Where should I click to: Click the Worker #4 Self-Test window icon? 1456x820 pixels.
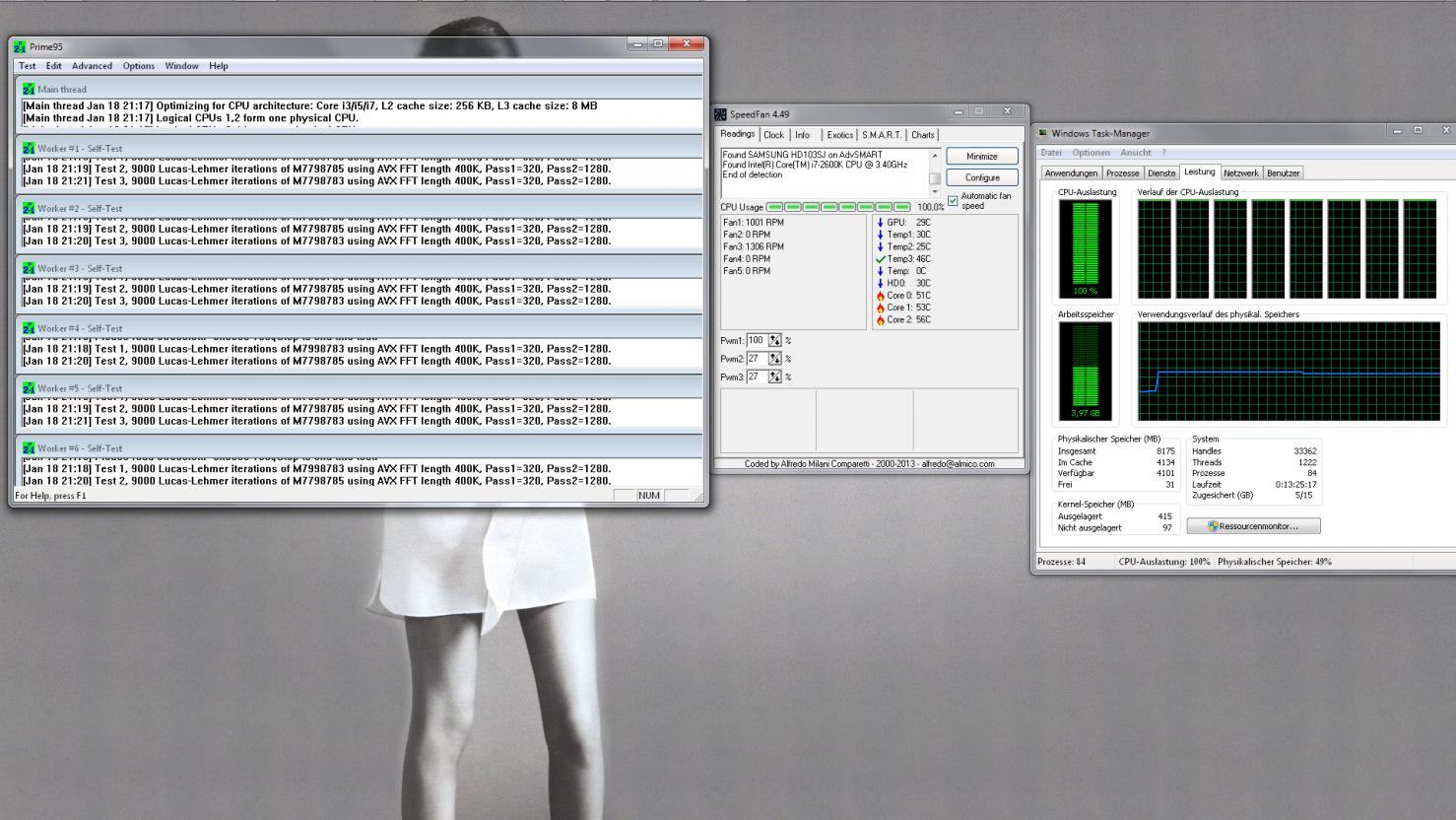coord(29,328)
